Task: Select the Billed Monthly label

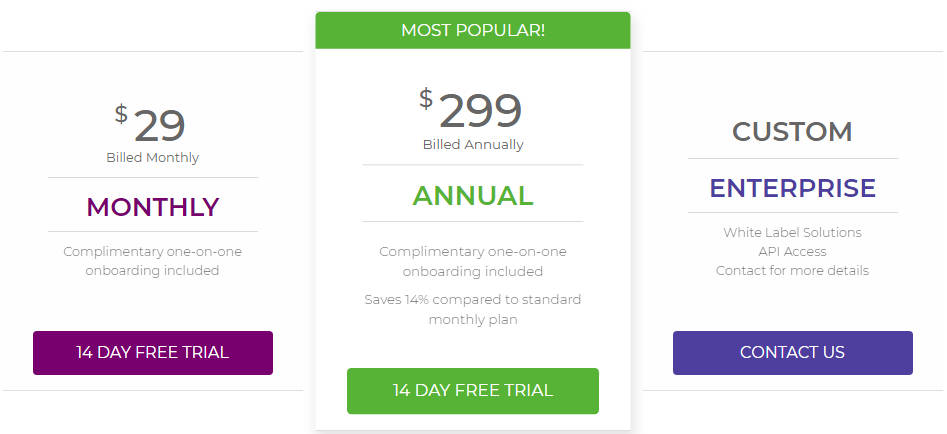Action: pyautogui.click(x=153, y=158)
